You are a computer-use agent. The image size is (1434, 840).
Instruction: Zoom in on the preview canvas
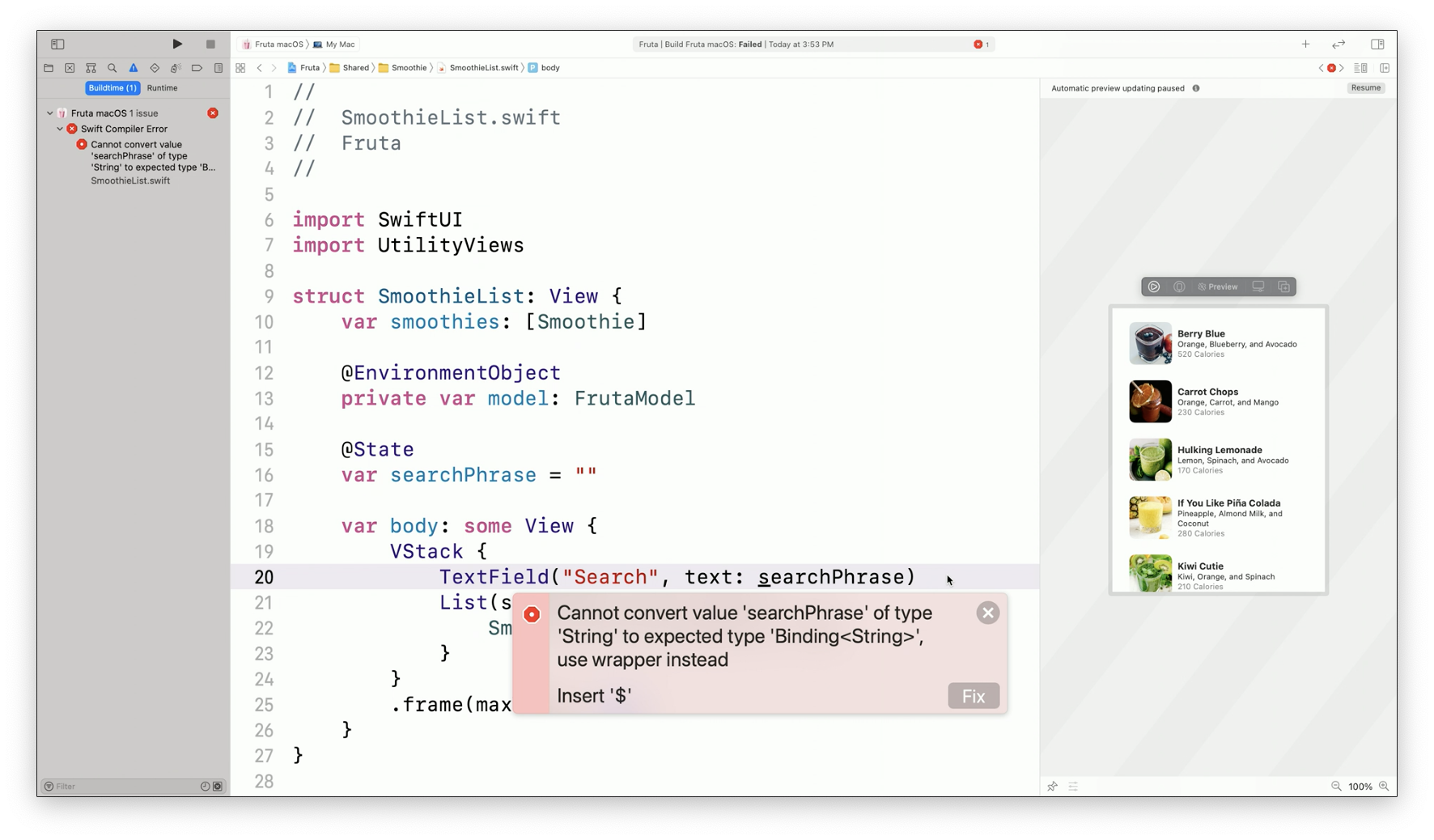(1384, 787)
